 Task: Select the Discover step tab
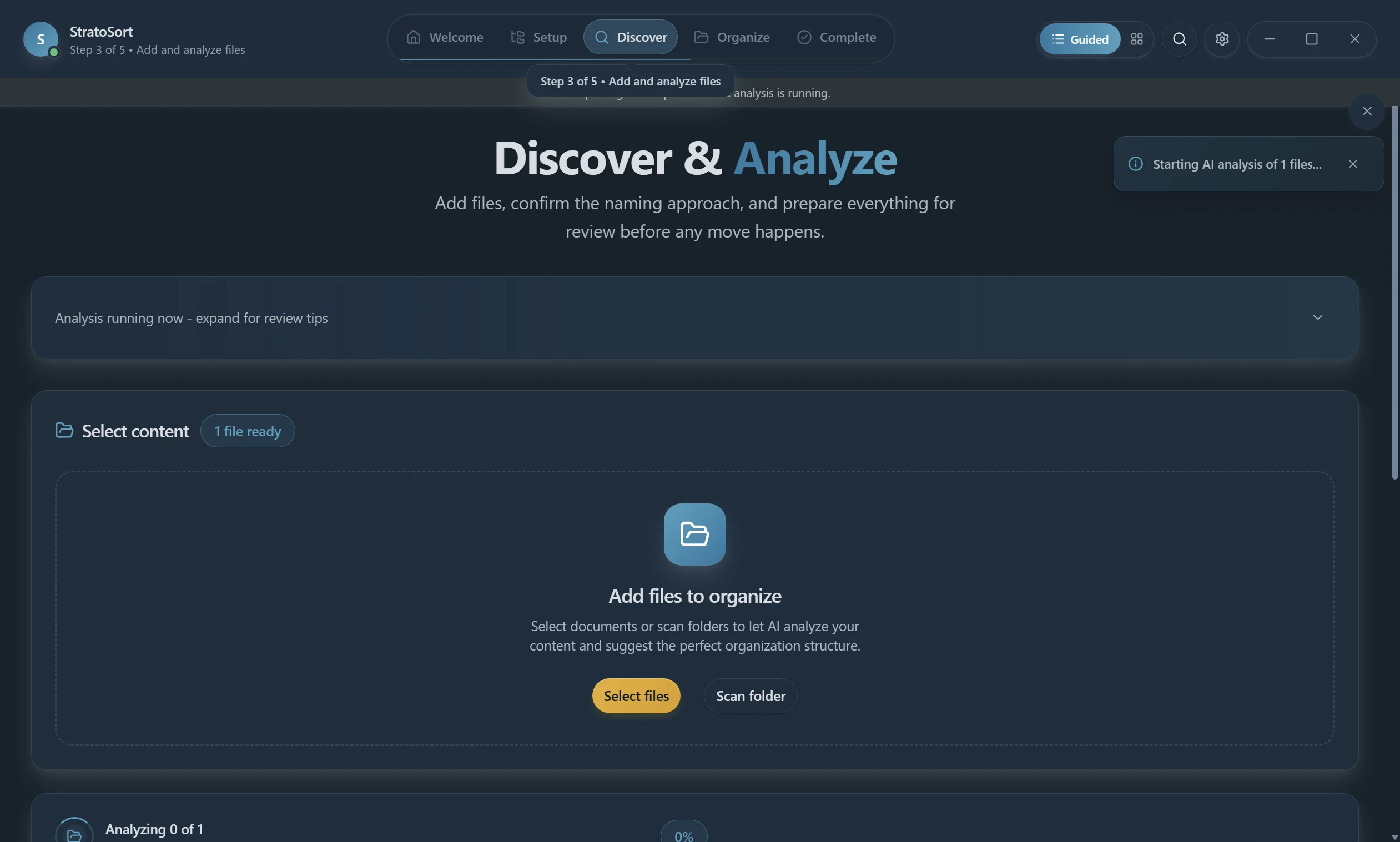[x=631, y=37]
